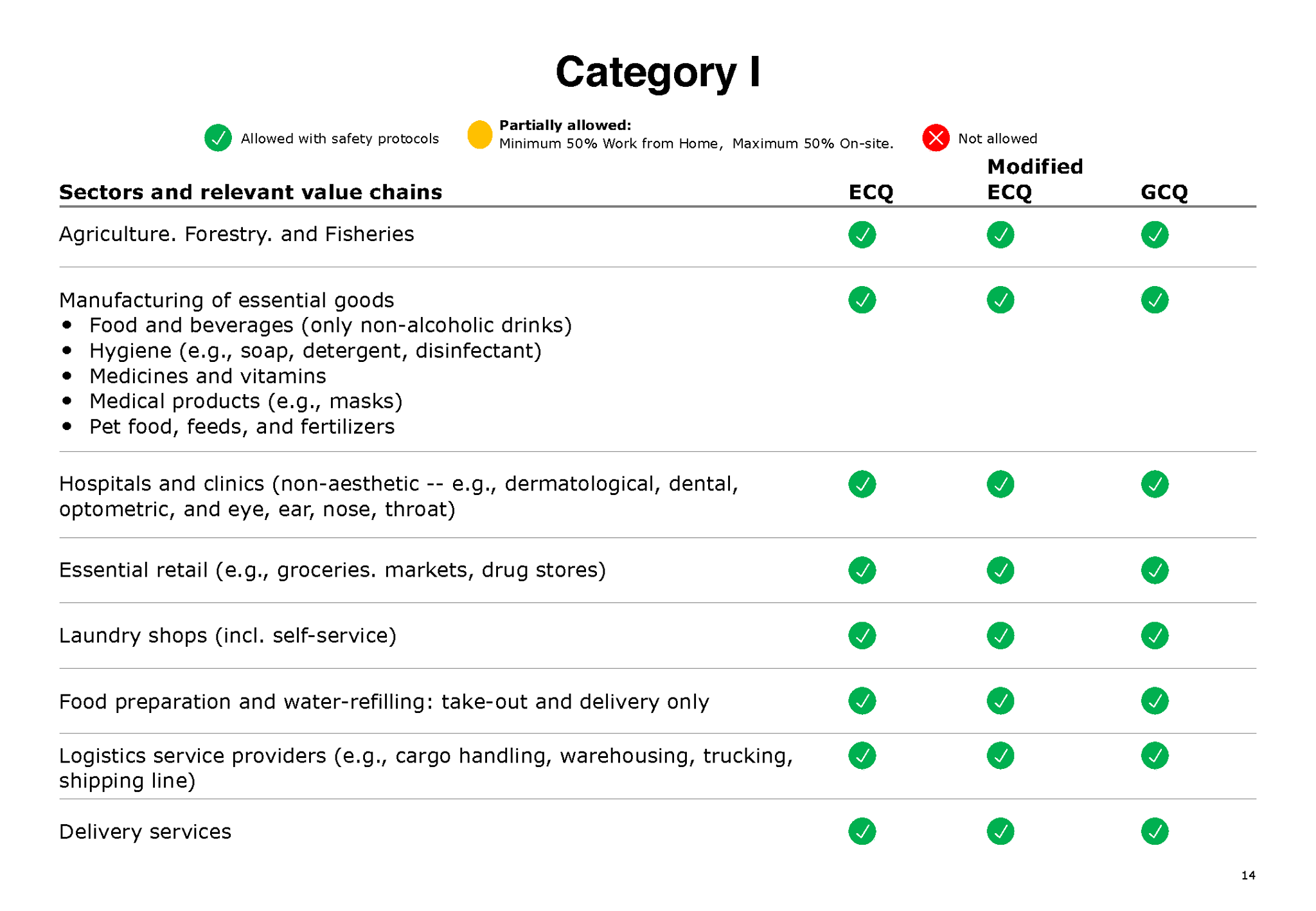Click the Modified ECQ column header
Screen dimensions: 1316x911
[x=1035, y=179]
